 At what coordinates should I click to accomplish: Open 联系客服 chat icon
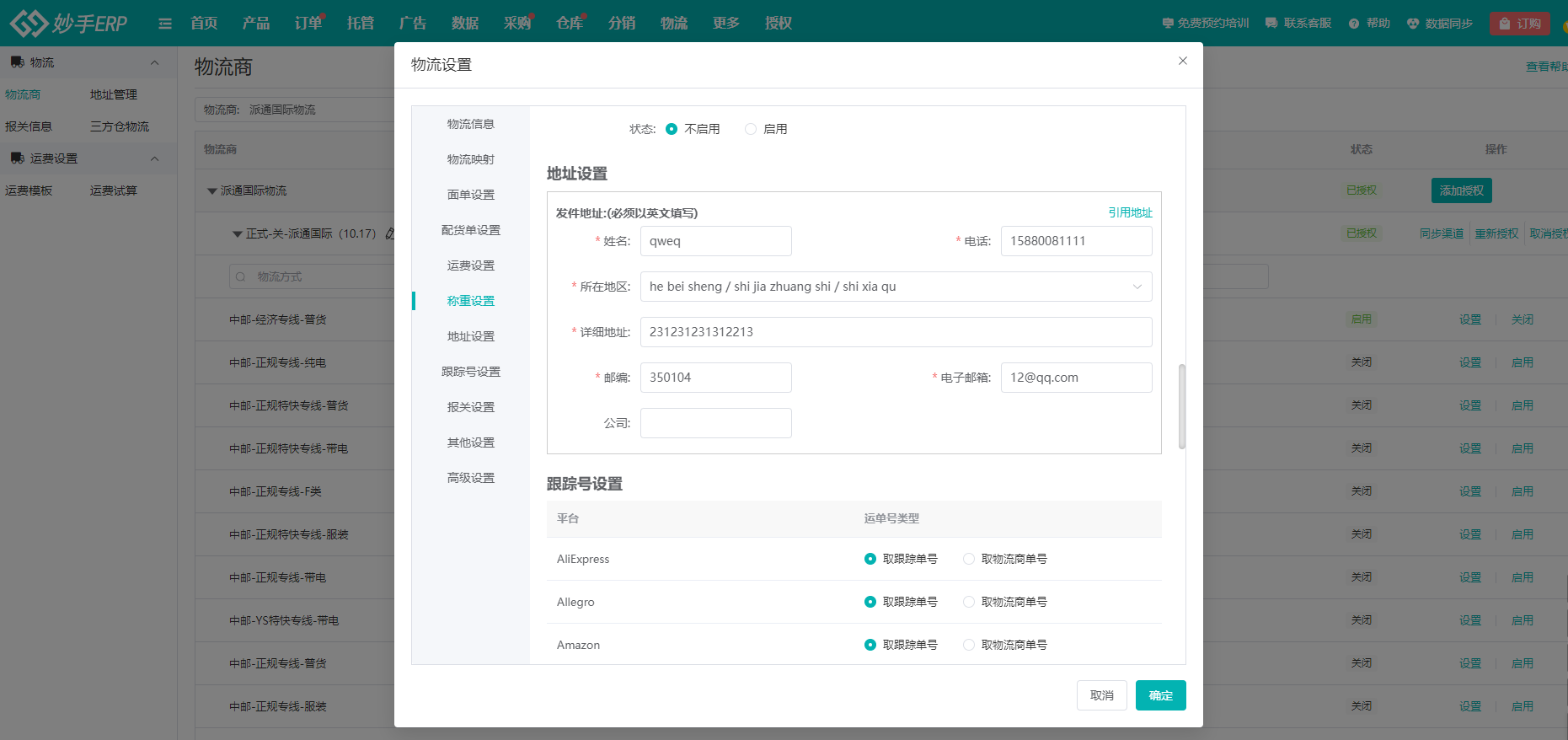1271,24
